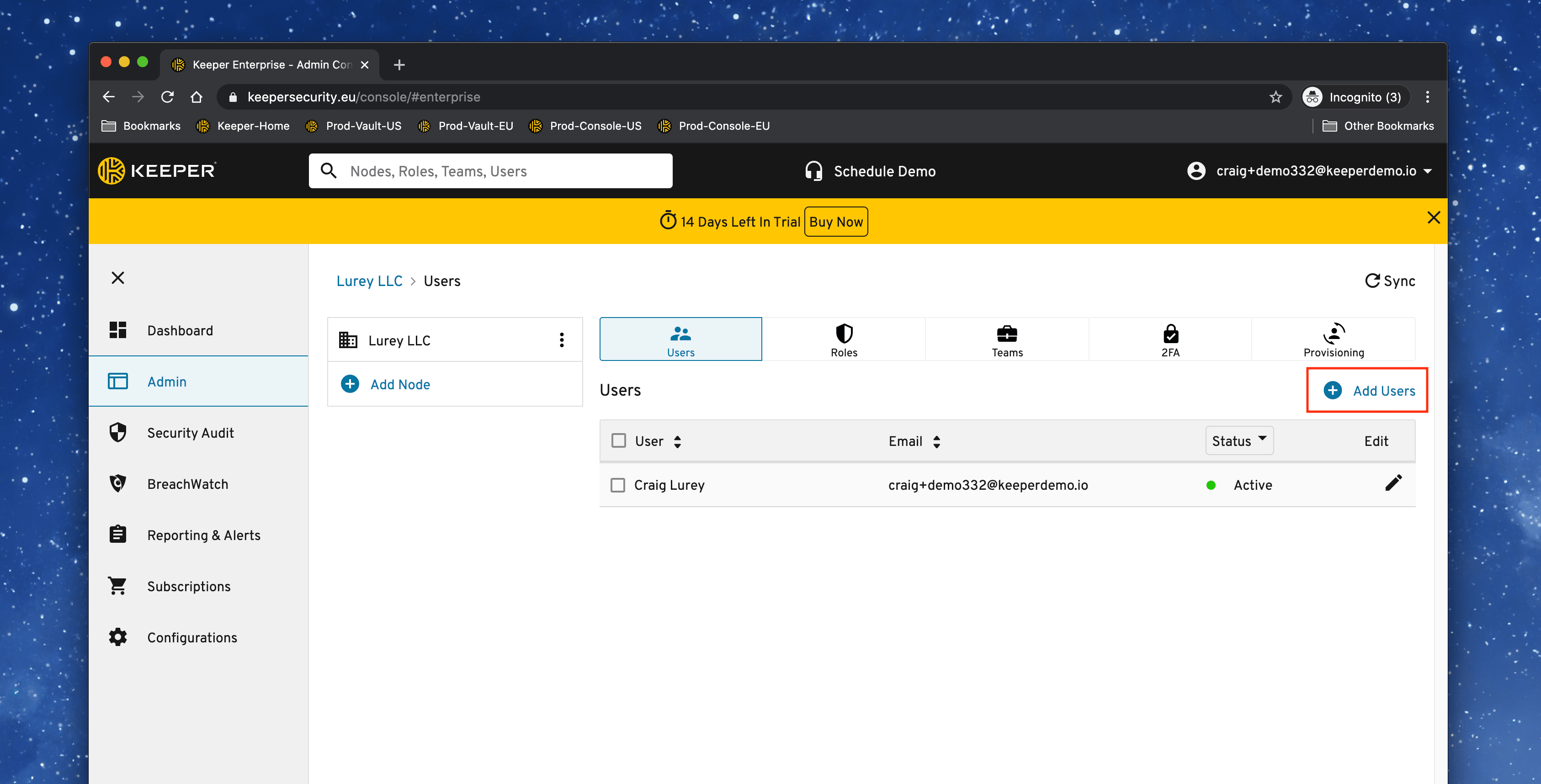Tick the checkbox next to Craig Lurey

tap(617, 485)
